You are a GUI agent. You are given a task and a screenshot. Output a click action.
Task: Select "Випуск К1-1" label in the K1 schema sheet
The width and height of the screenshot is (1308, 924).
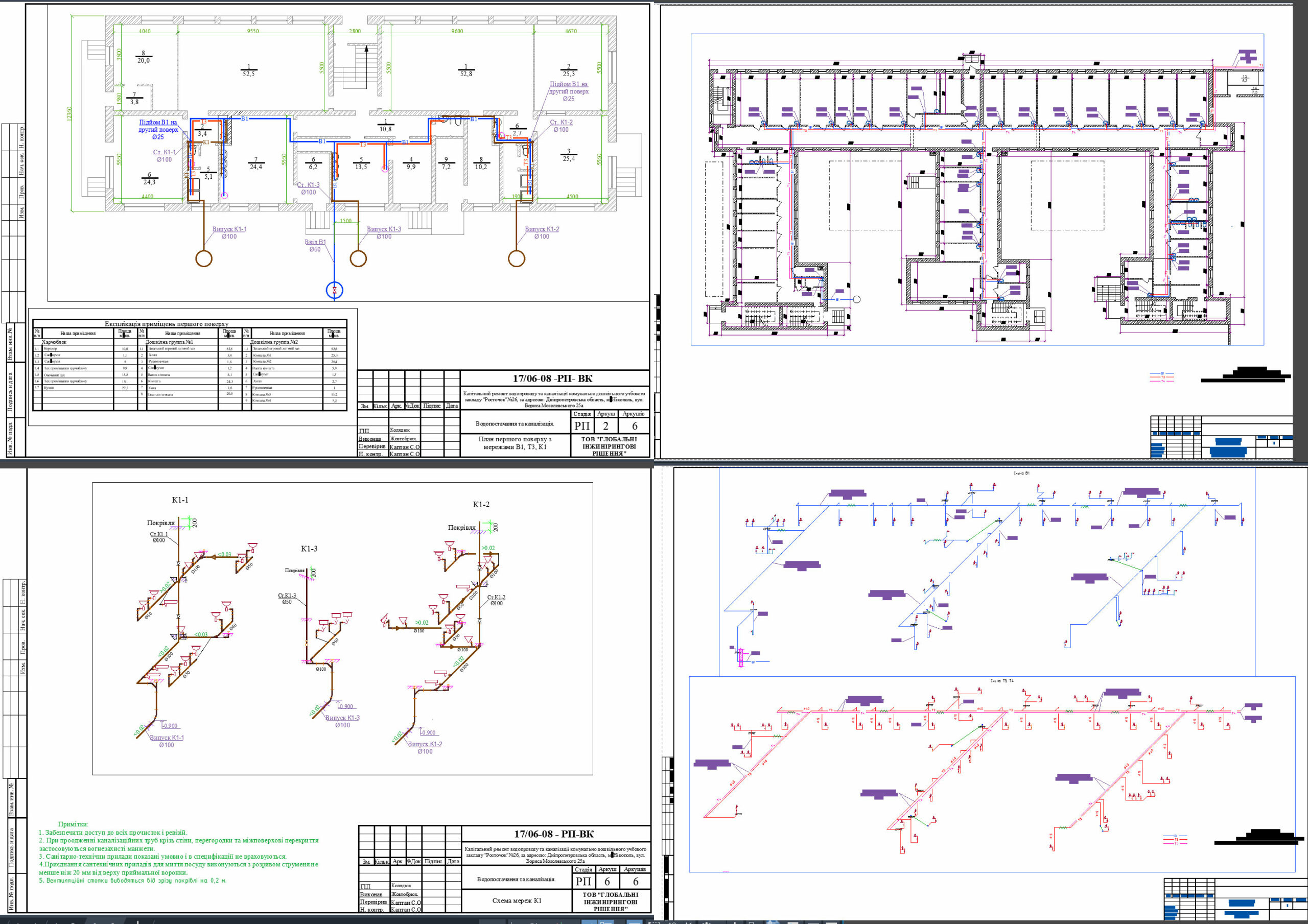coord(167,737)
